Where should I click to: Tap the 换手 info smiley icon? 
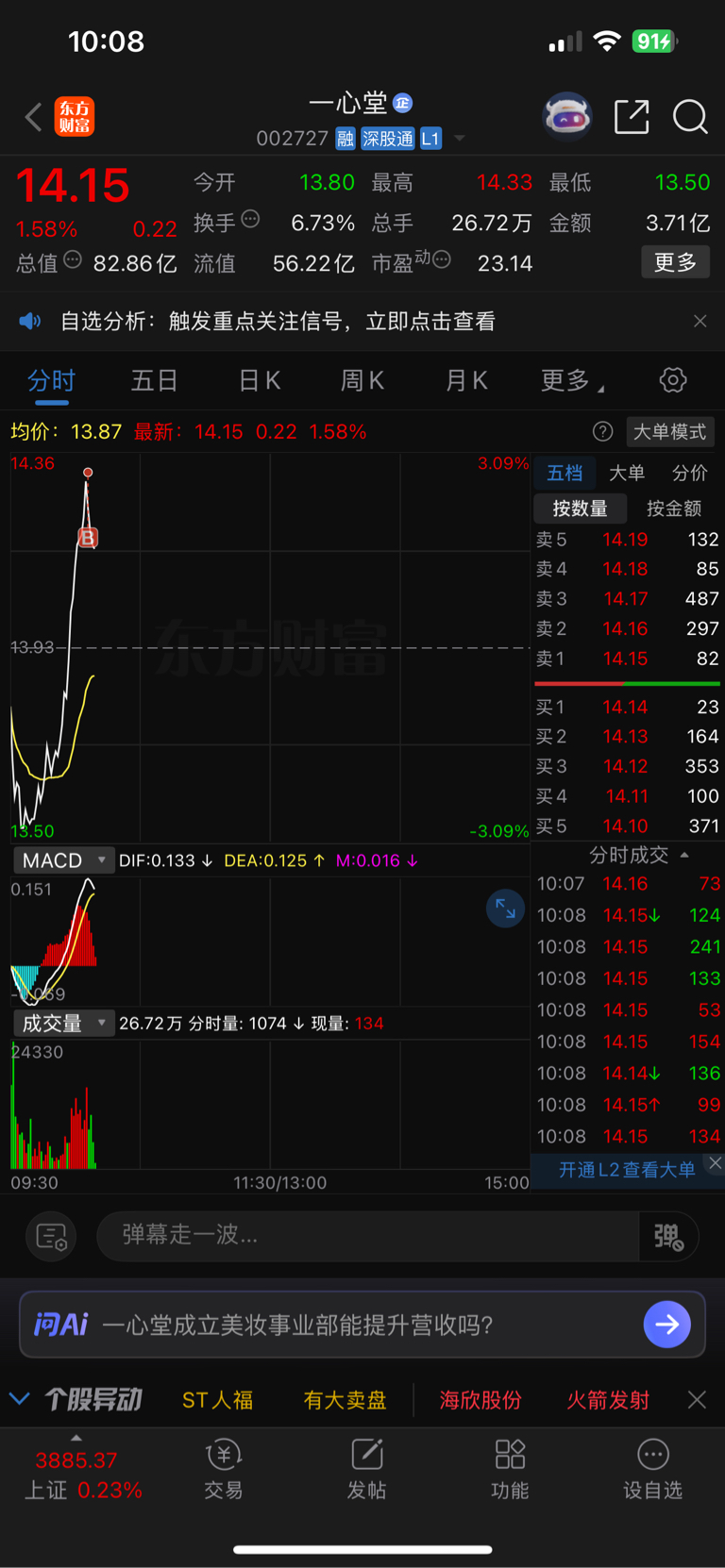(x=250, y=219)
